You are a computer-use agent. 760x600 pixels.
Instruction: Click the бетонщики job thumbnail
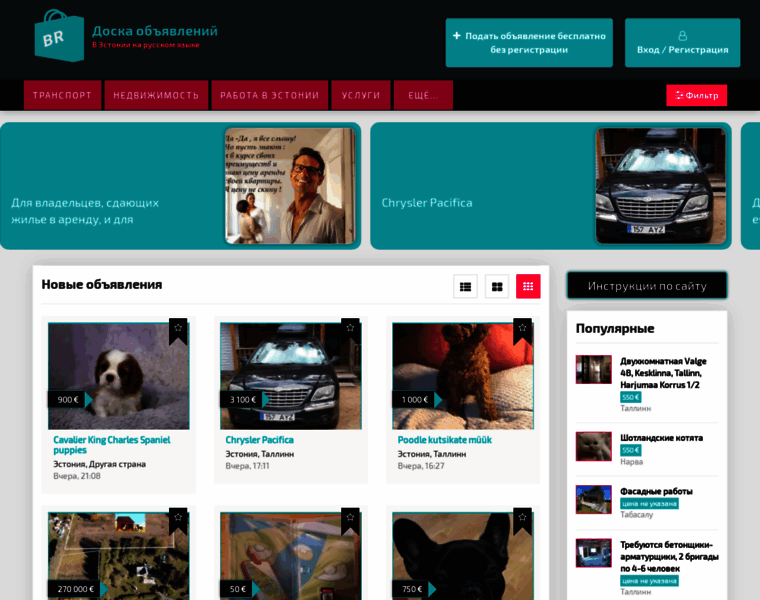594,553
